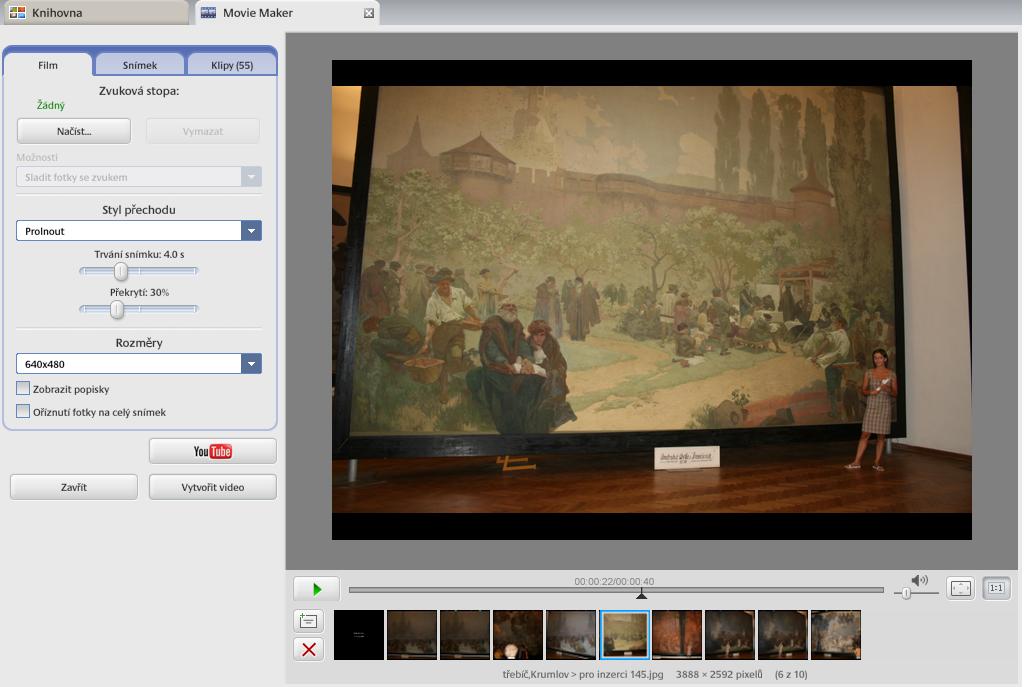
Task: Go to the Knihovna tab
Action: (95, 12)
